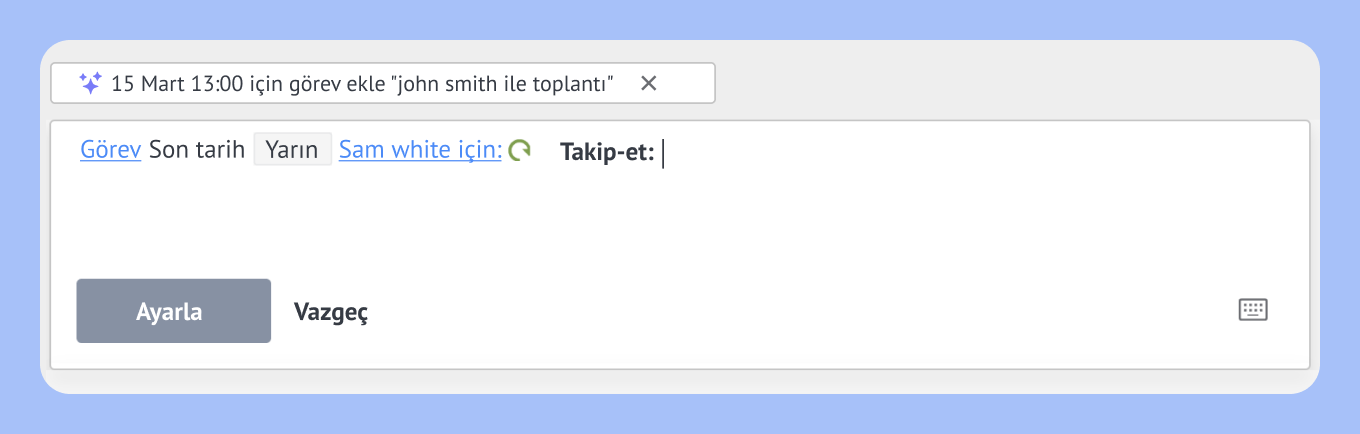
Task: Cancel editing with Vazgeç
Action: pyautogui.click(x=331, y=312)
